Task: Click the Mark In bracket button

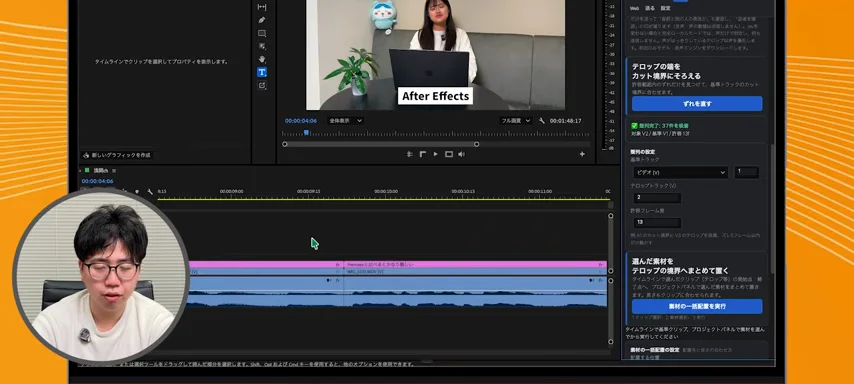Action: (x=423, y=154)
